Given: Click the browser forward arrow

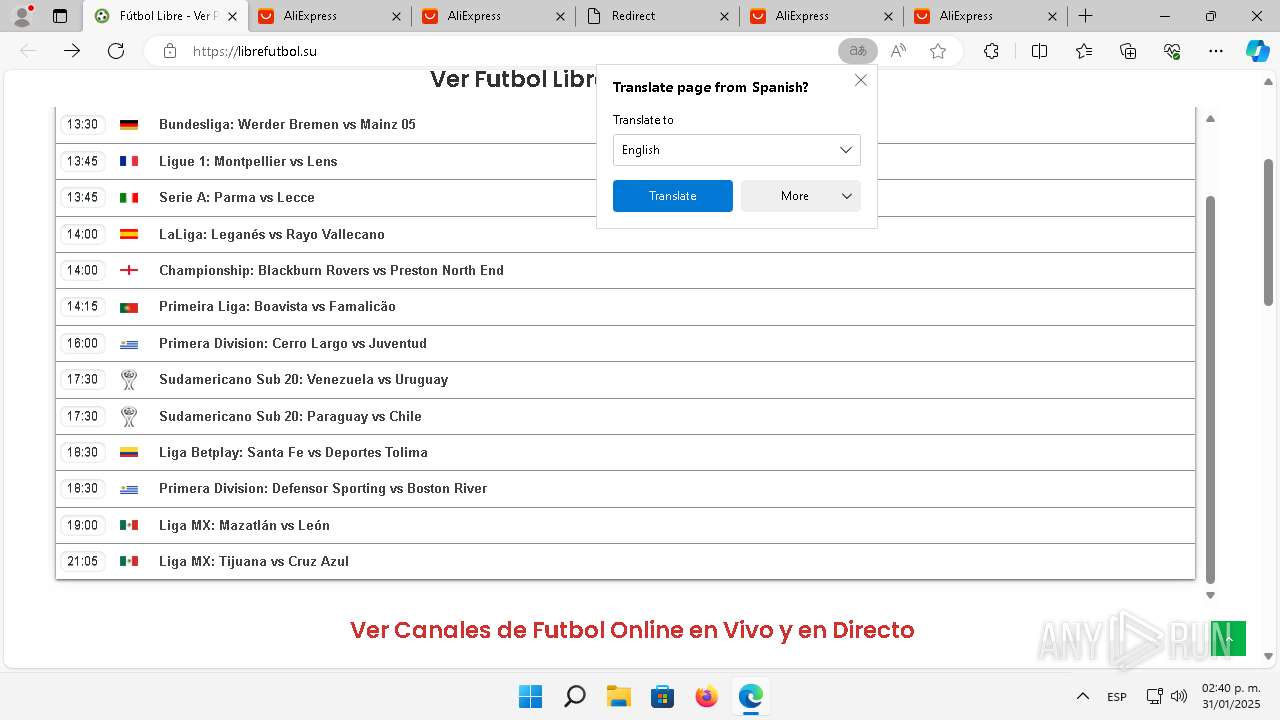Looking at the screenshot, I should (72, 51).
